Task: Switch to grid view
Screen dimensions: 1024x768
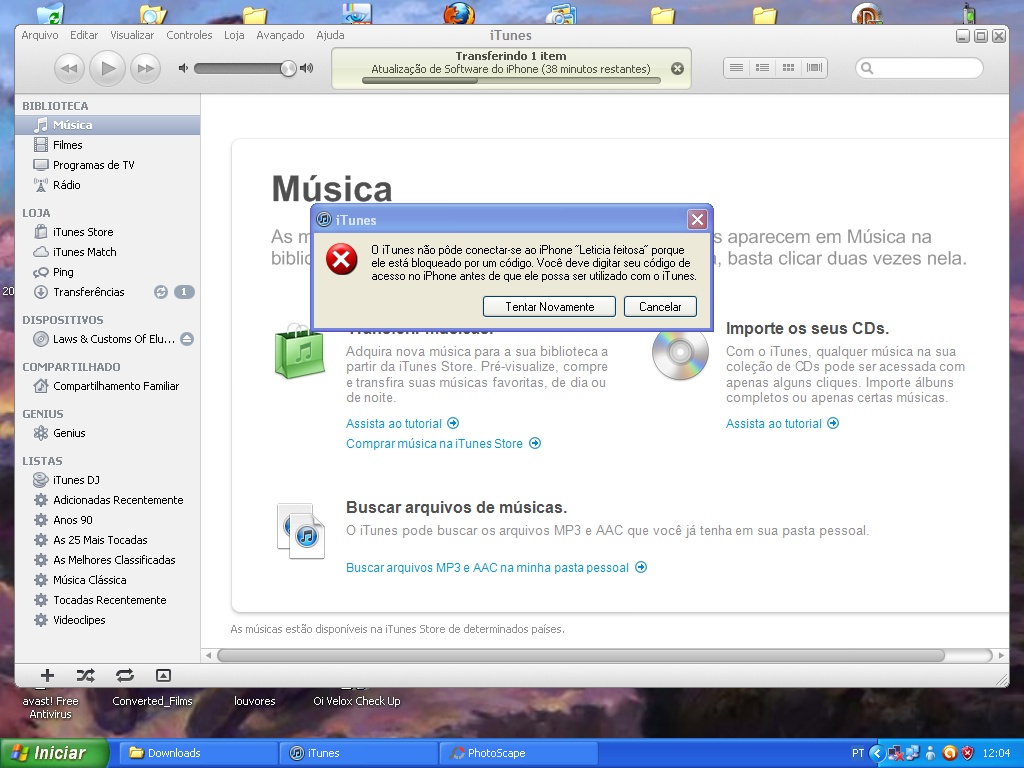Action: coord(788,68)
